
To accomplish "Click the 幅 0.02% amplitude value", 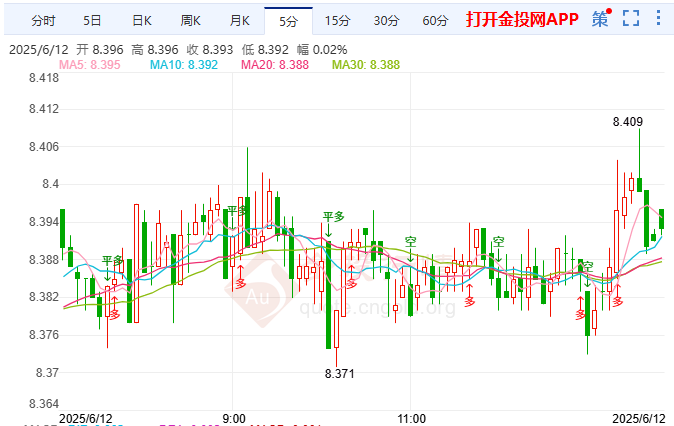I will 322,50.
